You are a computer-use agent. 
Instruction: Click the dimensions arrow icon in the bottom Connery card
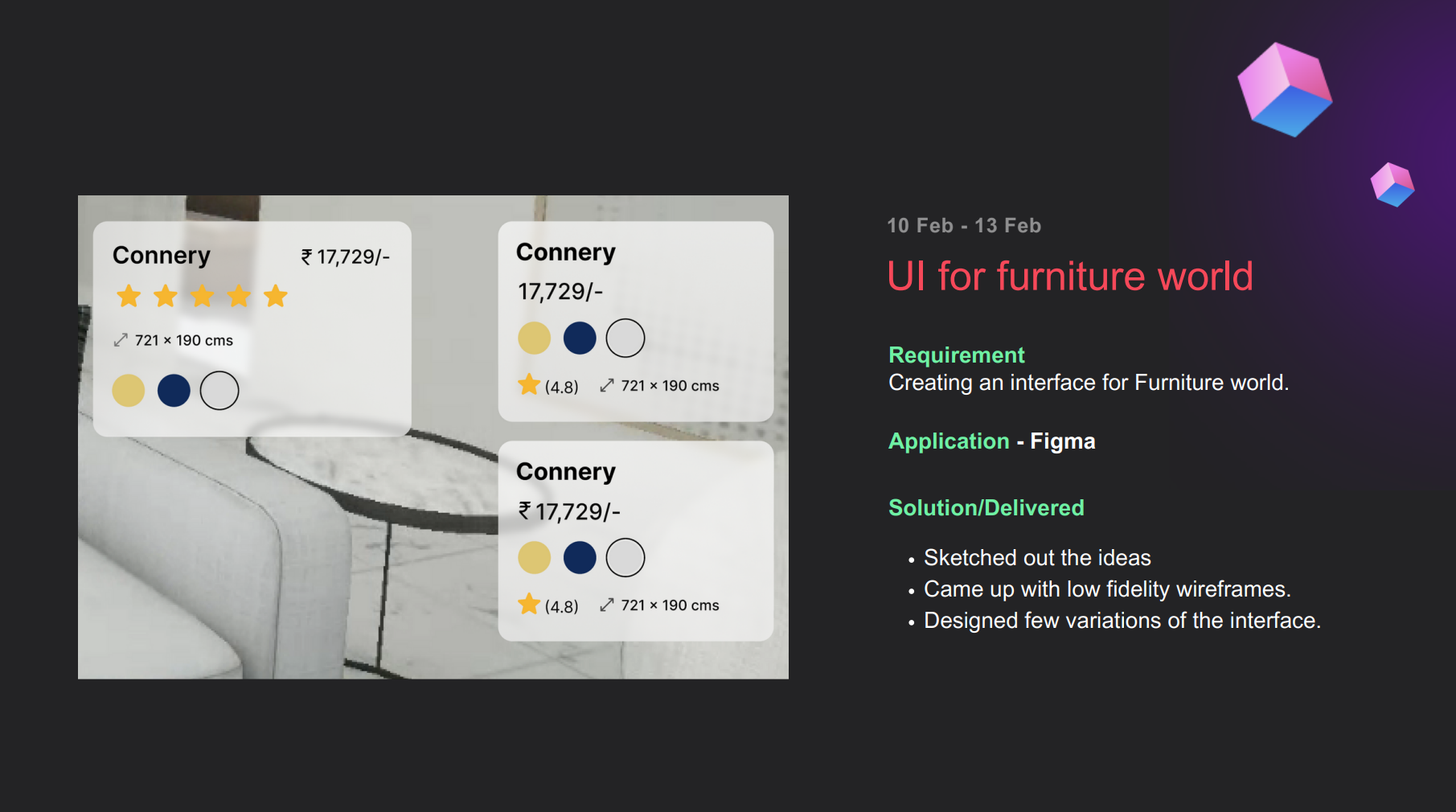point(607,605)
